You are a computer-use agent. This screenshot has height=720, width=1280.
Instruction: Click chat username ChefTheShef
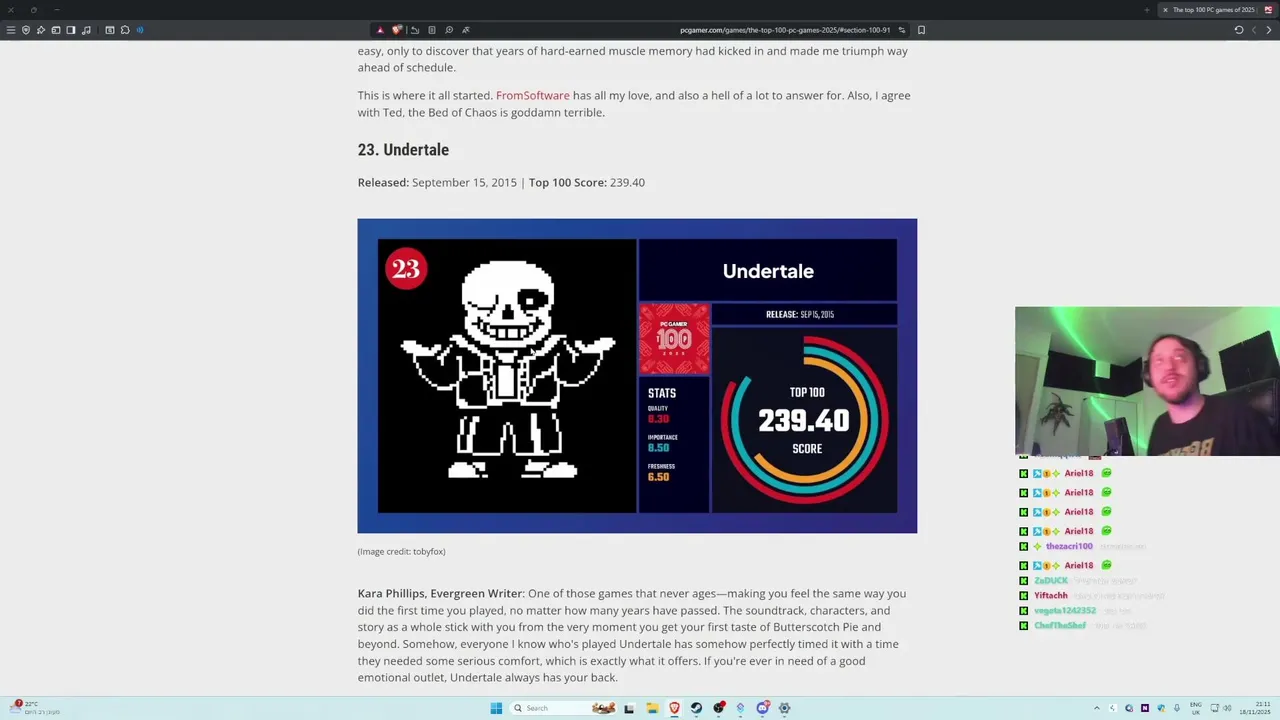1060,625
